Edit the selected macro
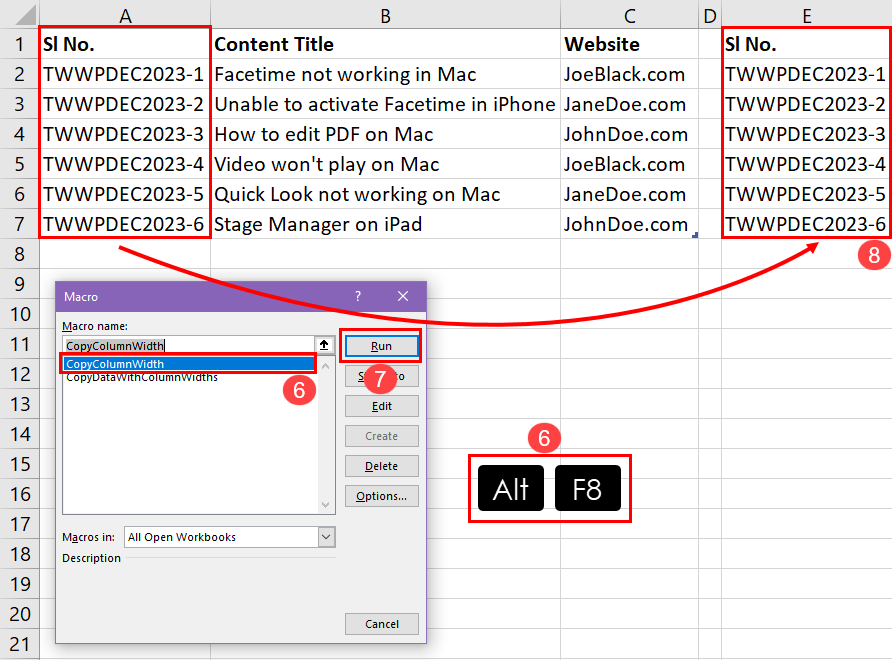The height and width of the screenshot is (660, 892). 381,405
